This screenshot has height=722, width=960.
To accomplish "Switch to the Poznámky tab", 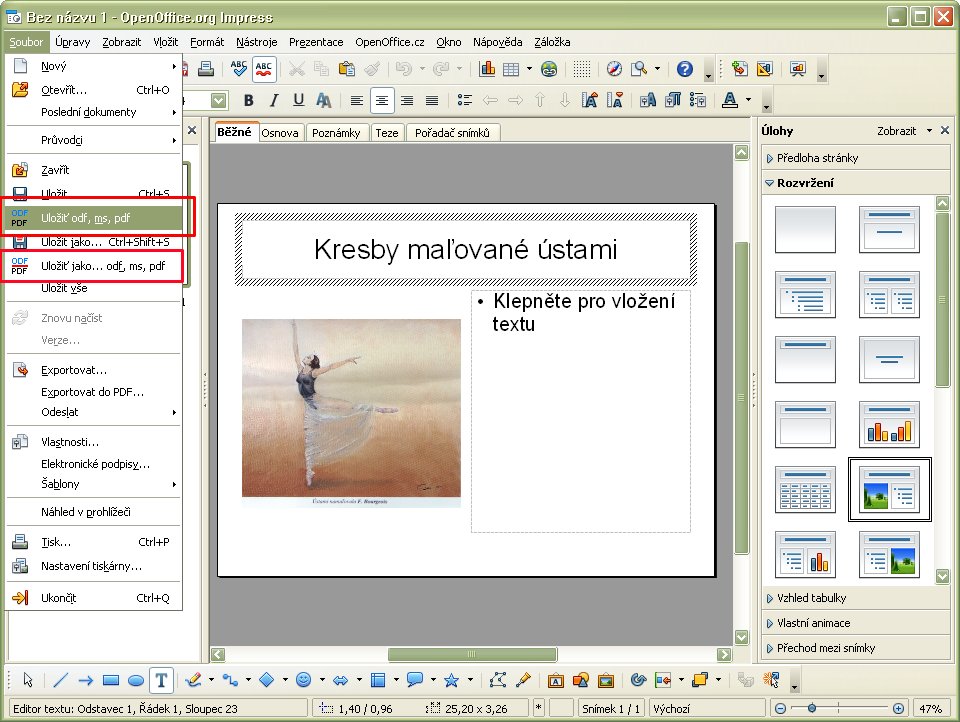I will [x=336, y=133].
